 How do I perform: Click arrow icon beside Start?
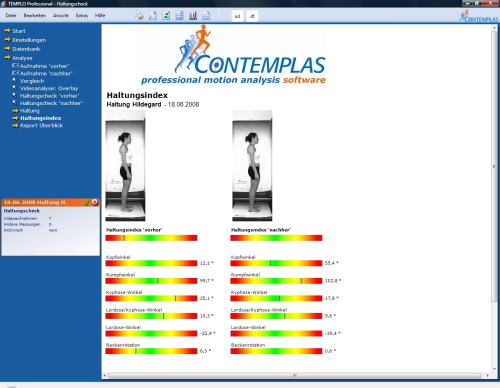pyautogui.click(x=7, y=31)
